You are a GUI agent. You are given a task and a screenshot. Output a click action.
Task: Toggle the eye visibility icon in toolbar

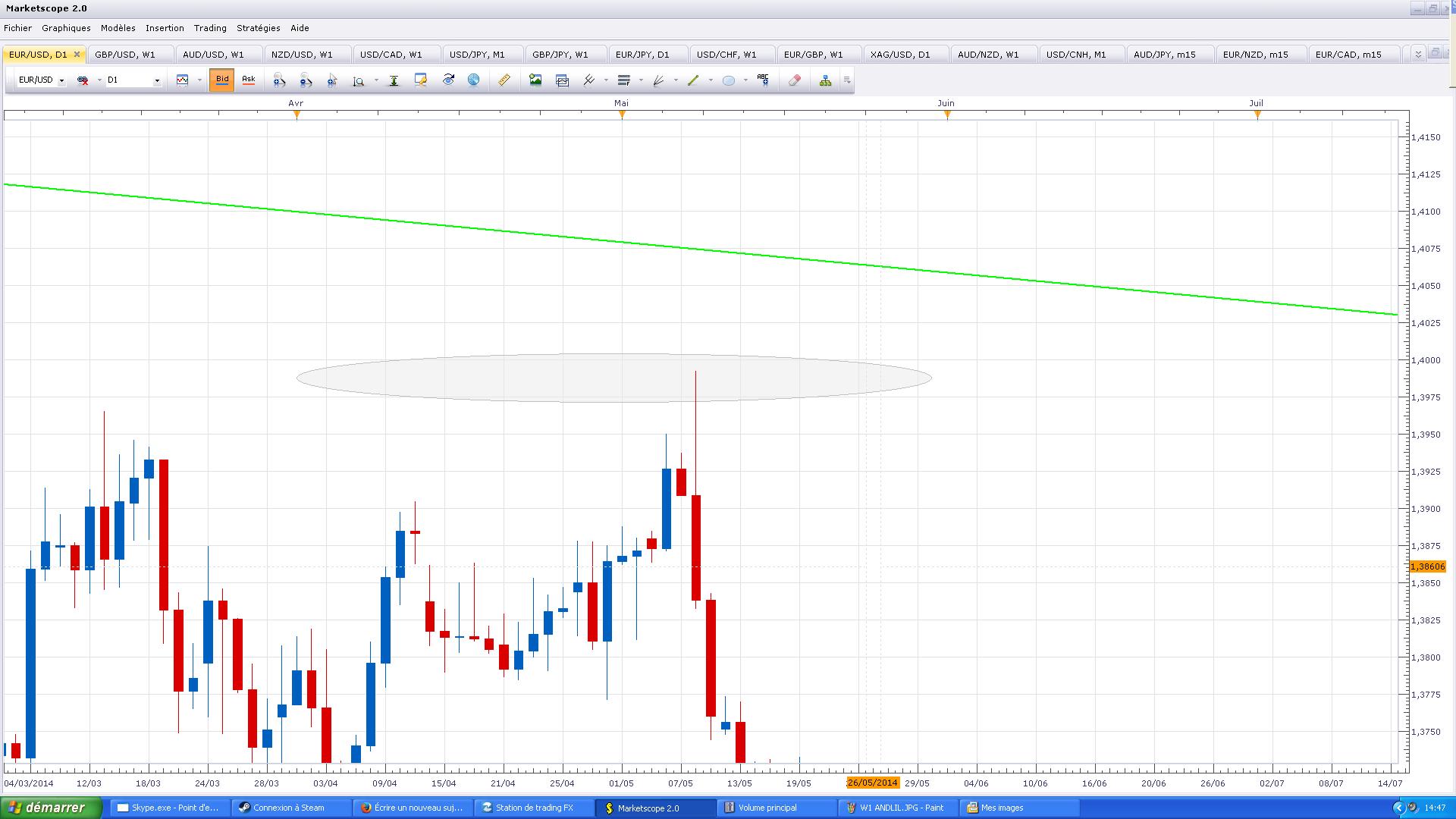(x=448, y=80)
